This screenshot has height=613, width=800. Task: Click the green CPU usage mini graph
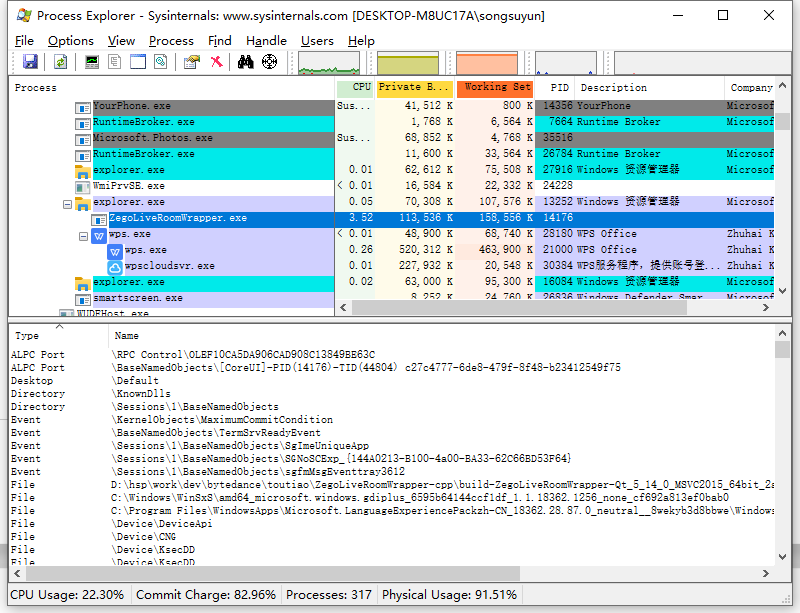click(x=329, y=63)
